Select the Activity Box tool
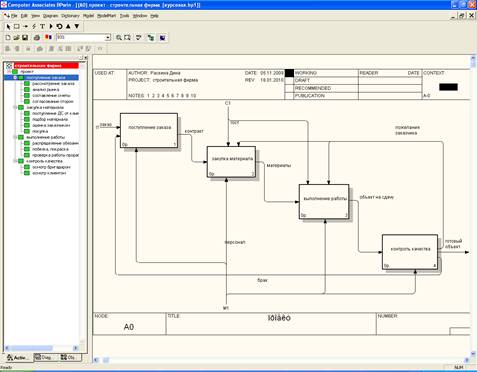This screenshot has width=477, height=372. point(17,26)
